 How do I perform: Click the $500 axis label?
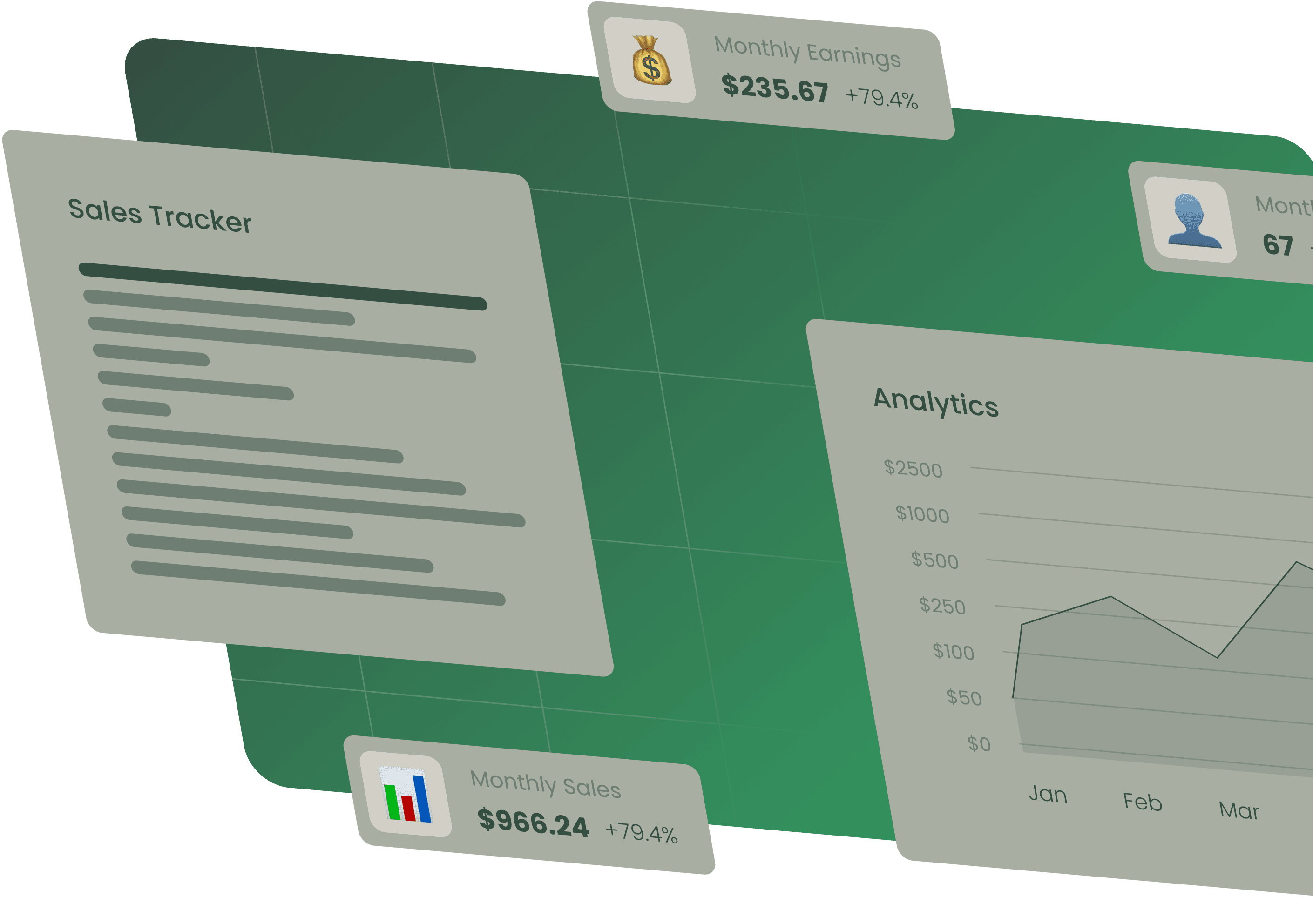click(935, 560)
